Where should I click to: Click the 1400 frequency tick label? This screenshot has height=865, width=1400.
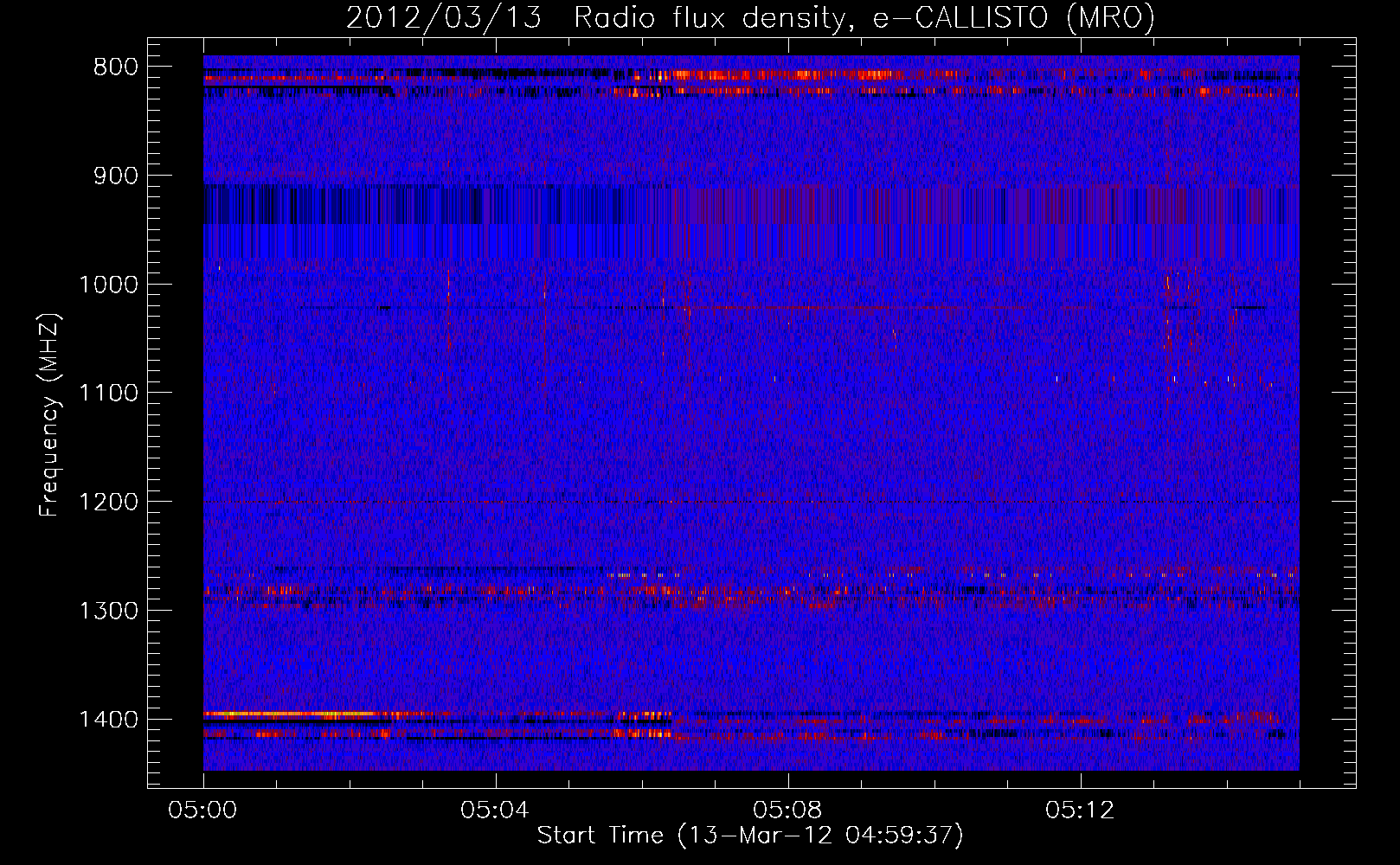point(108,720)
